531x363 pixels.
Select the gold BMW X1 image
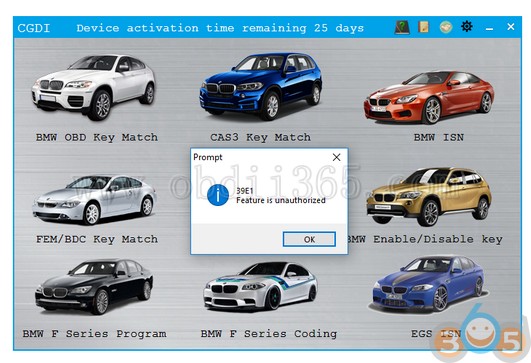[x=429, y=196]
